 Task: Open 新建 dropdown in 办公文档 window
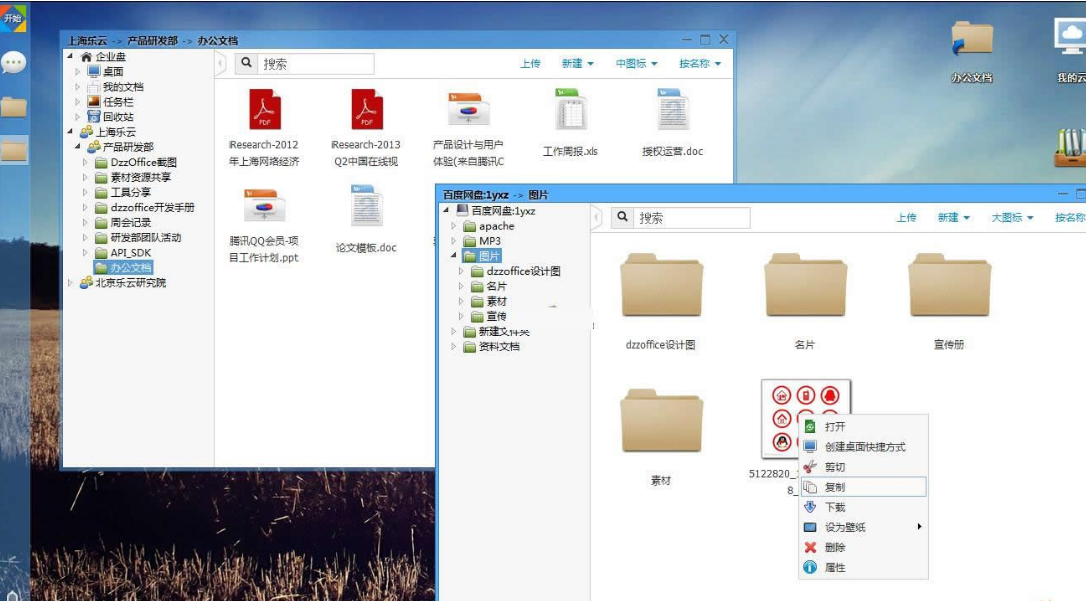point(578,63)
